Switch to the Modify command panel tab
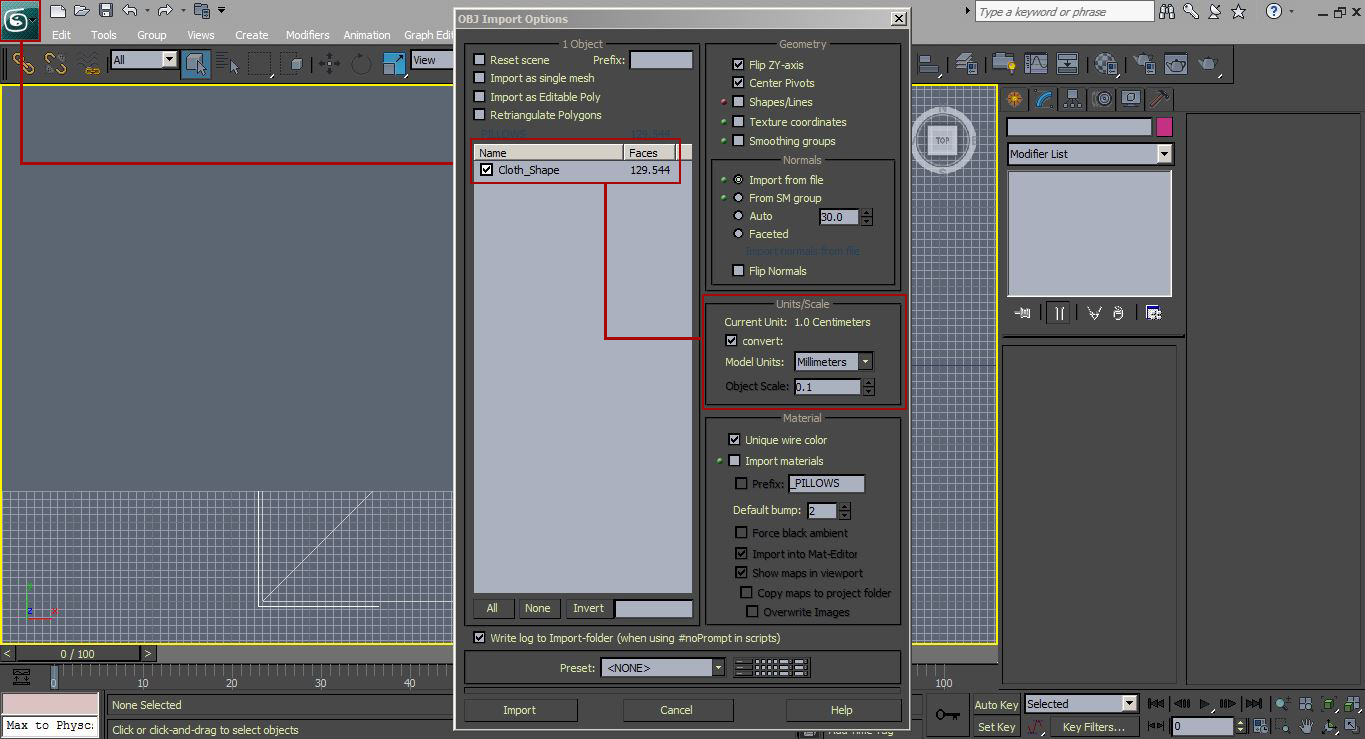1365x739 pixels. [x=1044, y=98]
